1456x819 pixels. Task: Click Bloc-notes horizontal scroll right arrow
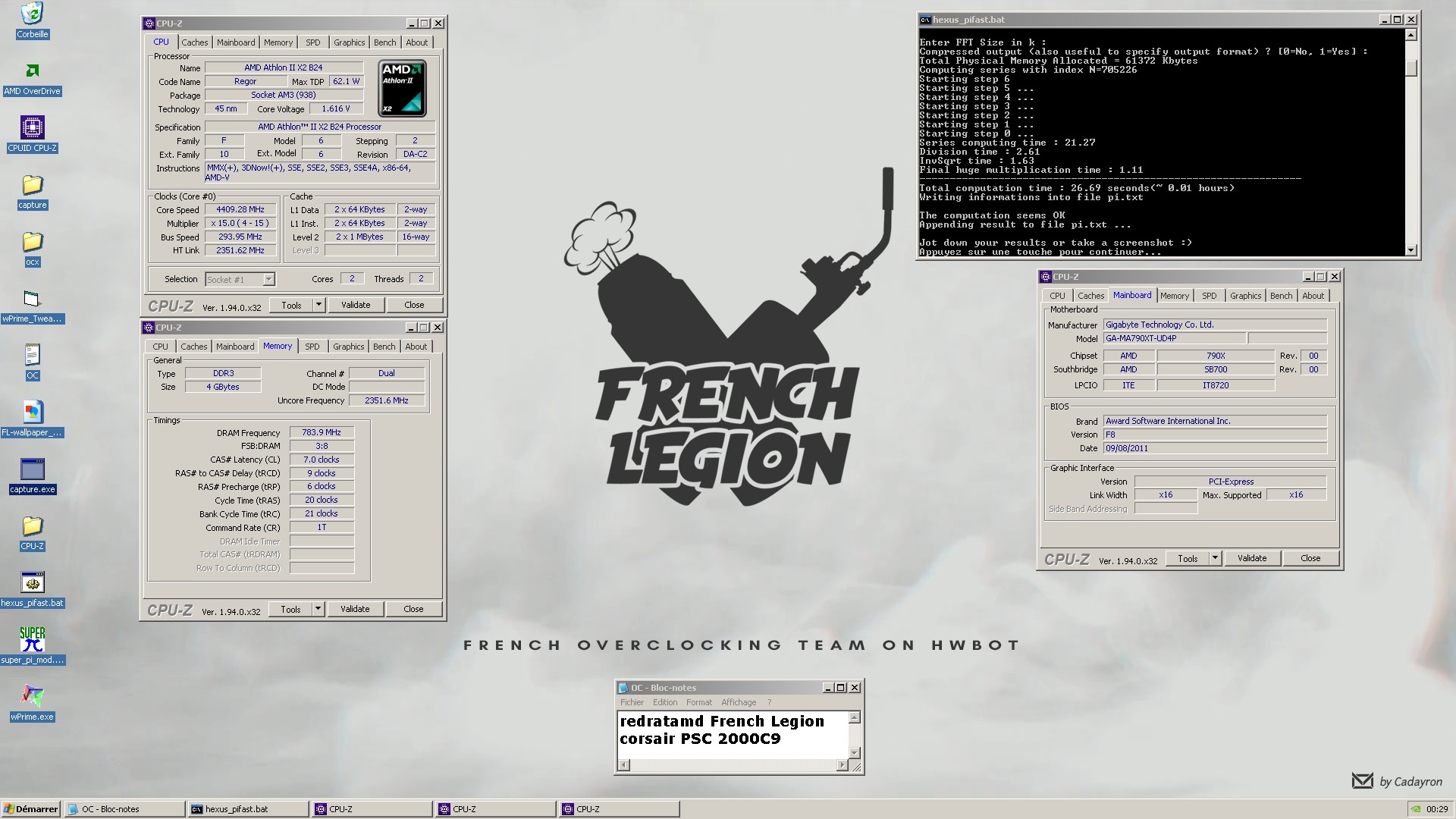coord(842,765)
